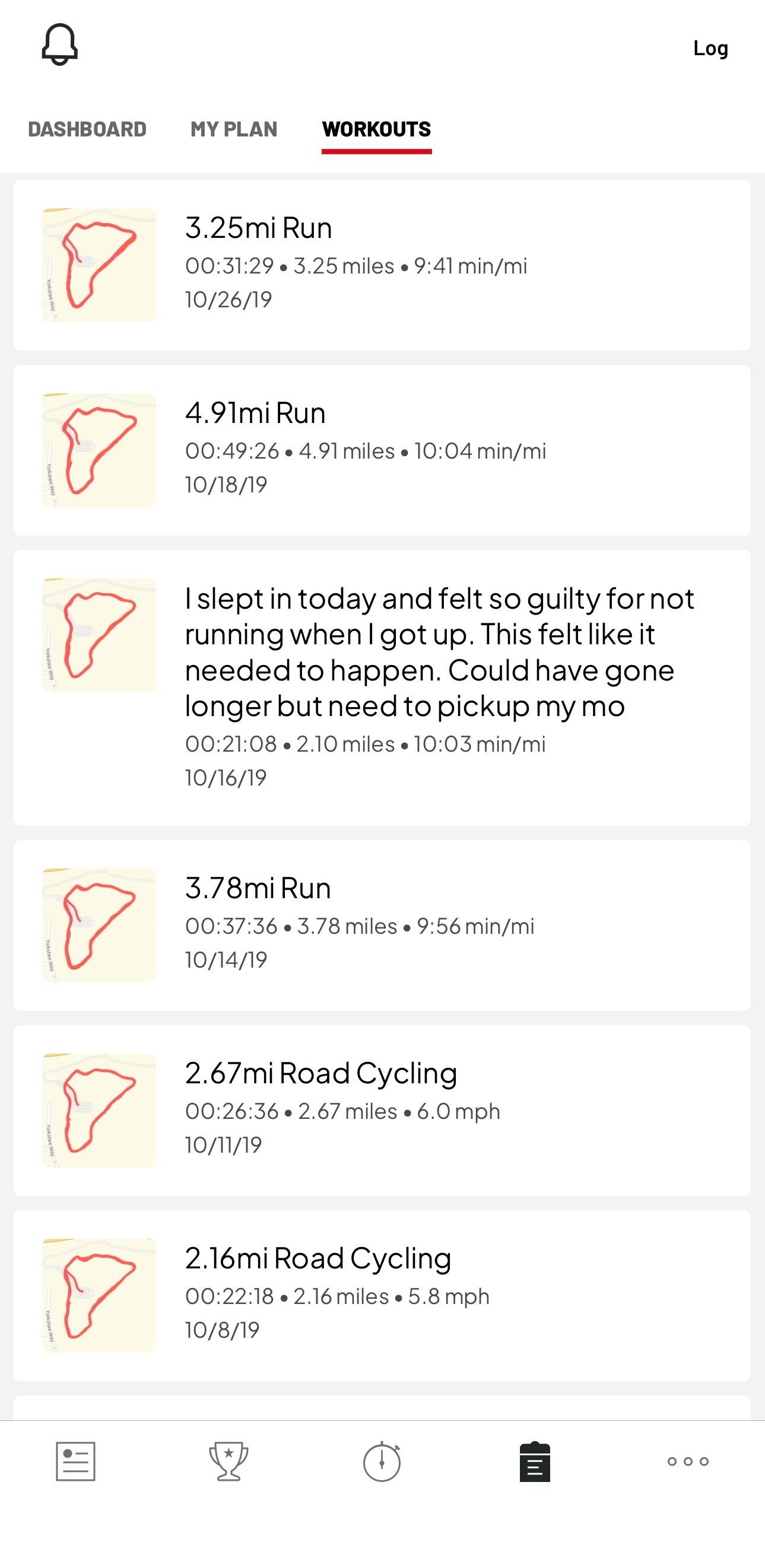Image resolution: width=765 pixels, height=1568 pixels.
Task: Select the clipboard training log icon
Action: pyautogui.click(x=535, y=1461)
